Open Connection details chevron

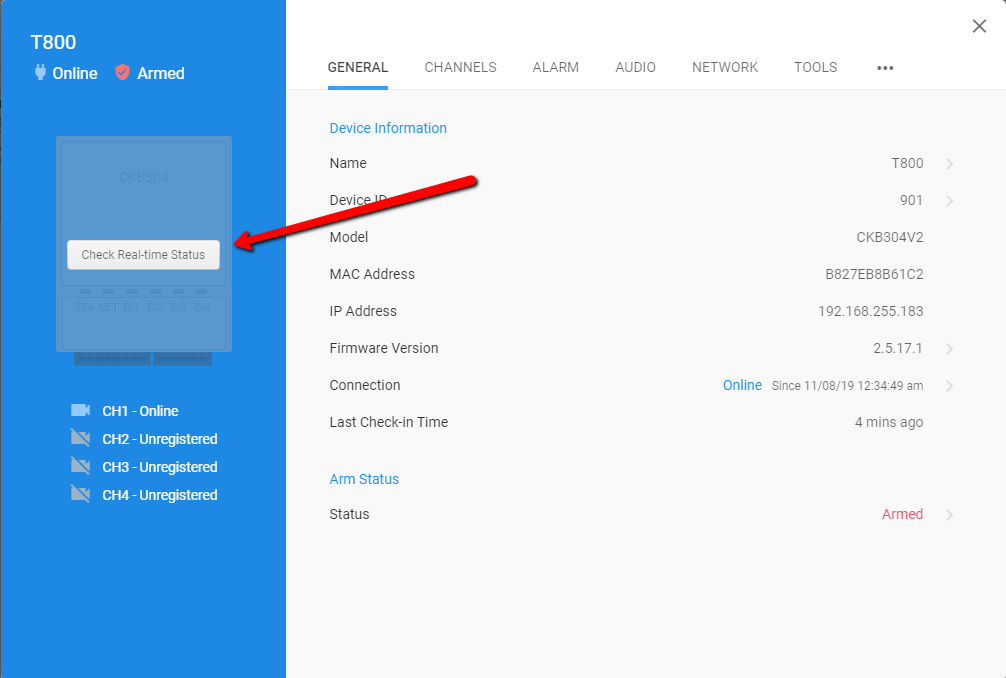click(950, 386)
